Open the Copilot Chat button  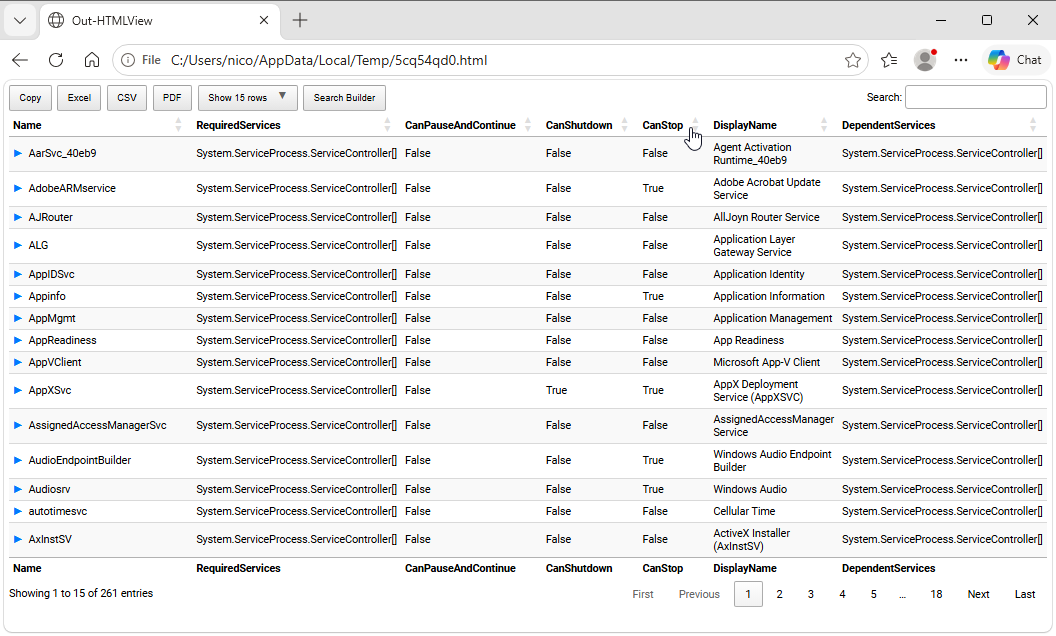click(x=1015, y=60)
